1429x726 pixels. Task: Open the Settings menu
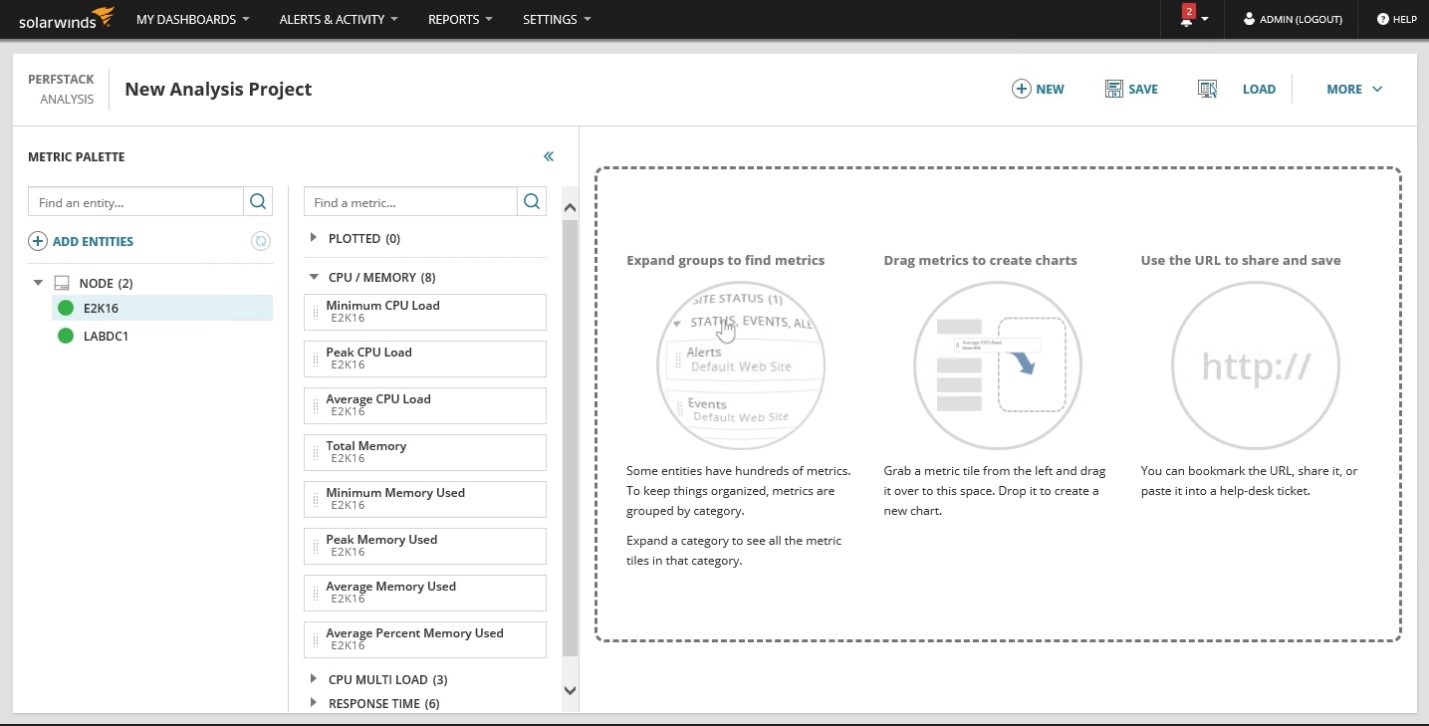point(557,19)
